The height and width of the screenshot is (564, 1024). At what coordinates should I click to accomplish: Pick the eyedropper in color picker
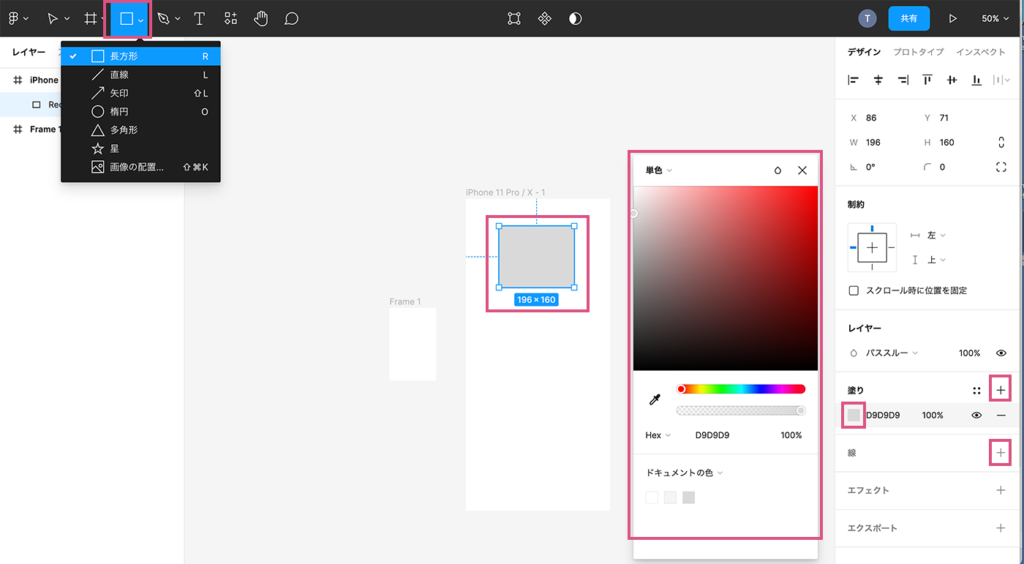655,399
